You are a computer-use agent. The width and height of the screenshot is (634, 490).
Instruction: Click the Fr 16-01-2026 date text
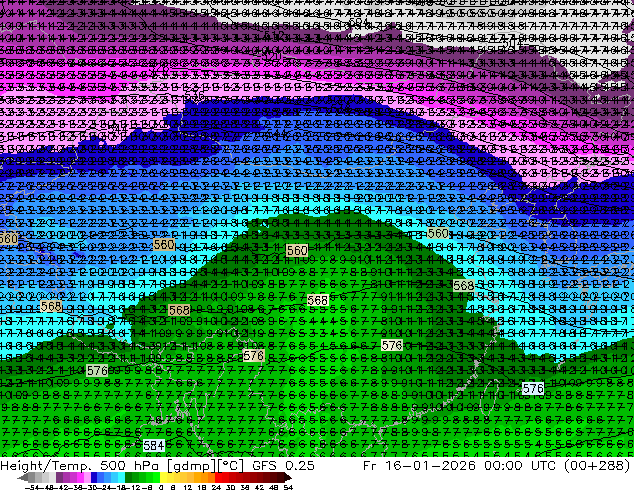[x=419, y=465]
